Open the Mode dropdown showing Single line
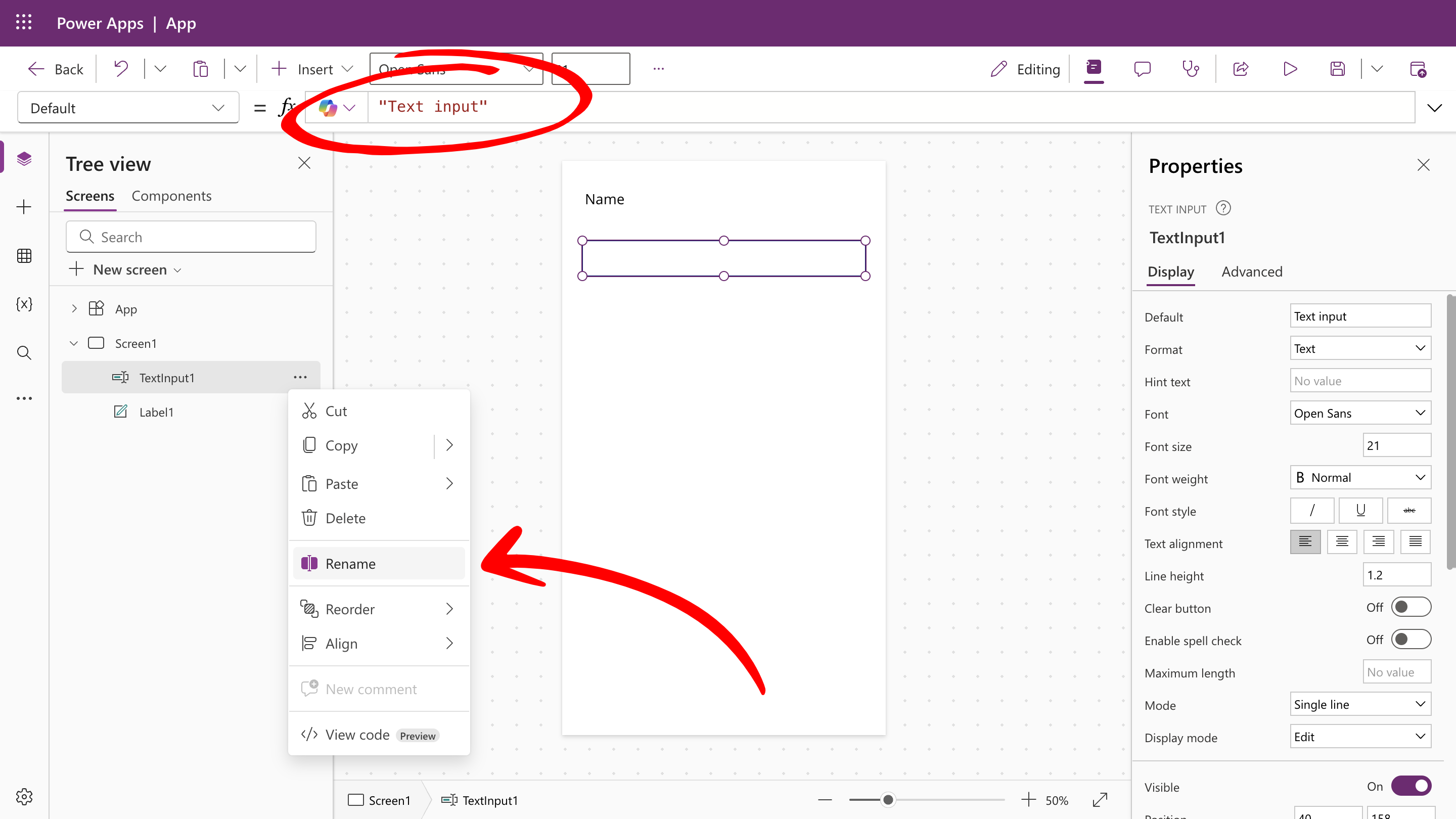 click(x=1359, y=704)
